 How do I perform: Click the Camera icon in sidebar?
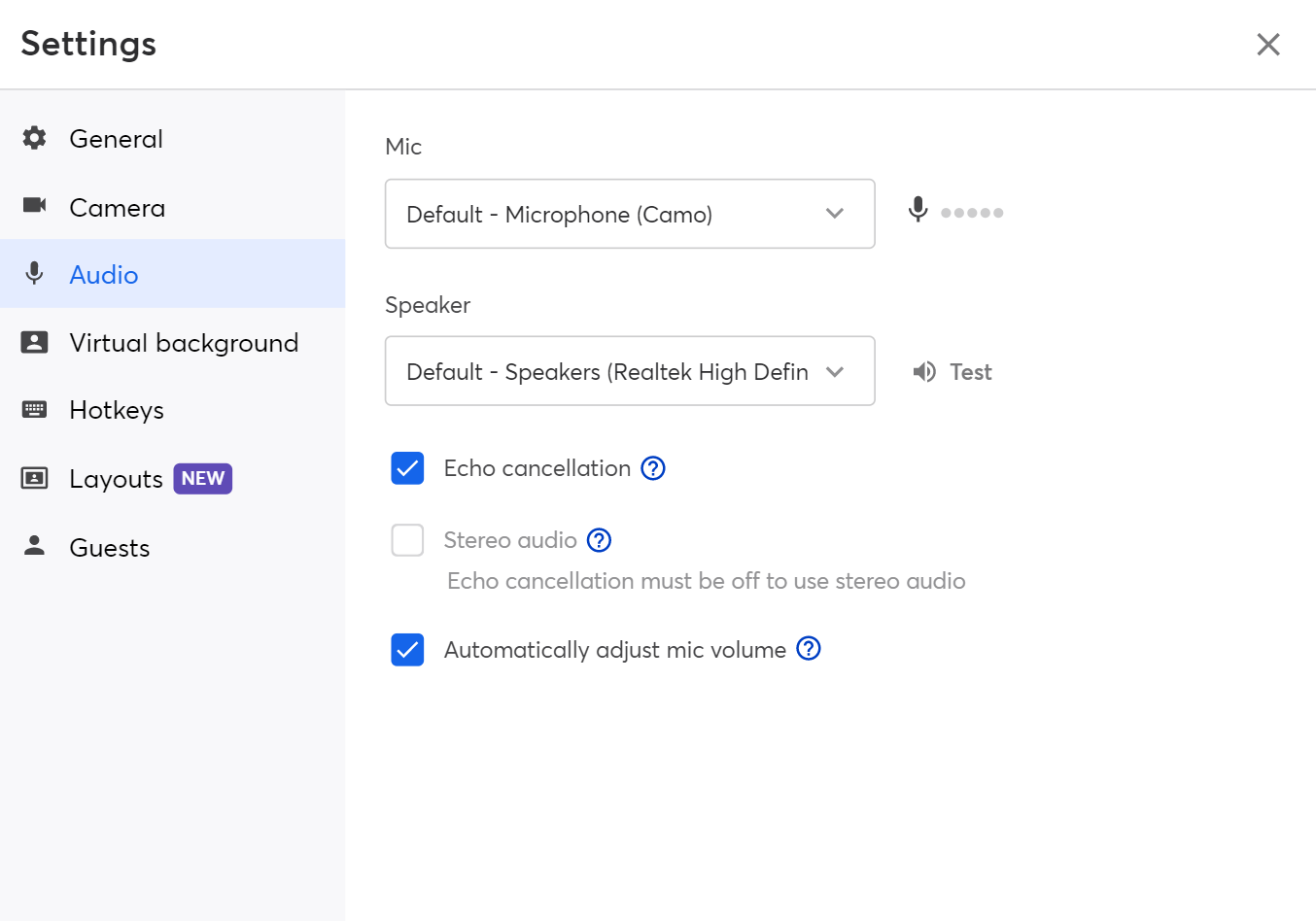pos(35,205)
